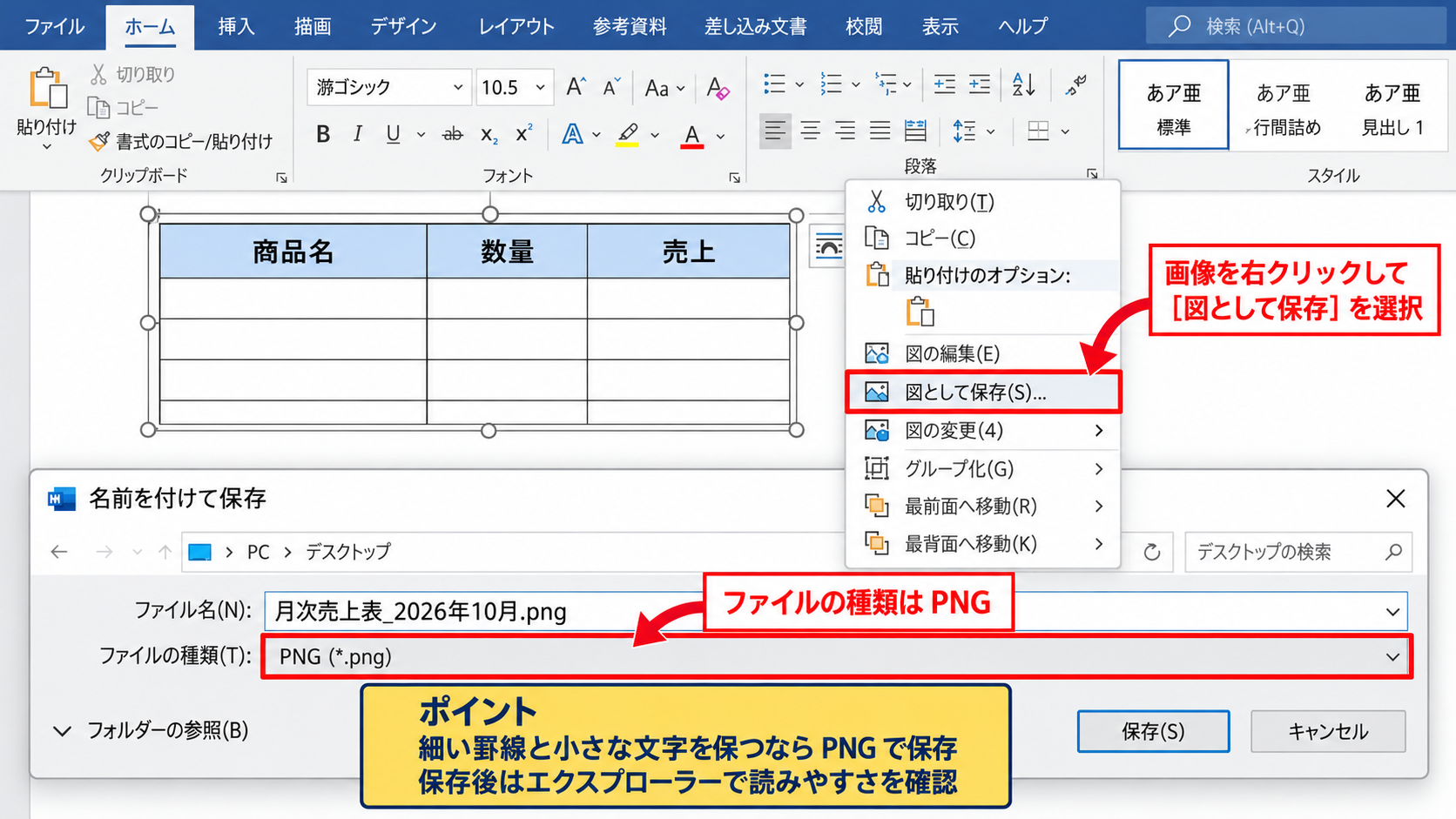Open the text effects (outlined A) tool
Viewport: 1456px width, 819px height.
click(x=572, y=134)
